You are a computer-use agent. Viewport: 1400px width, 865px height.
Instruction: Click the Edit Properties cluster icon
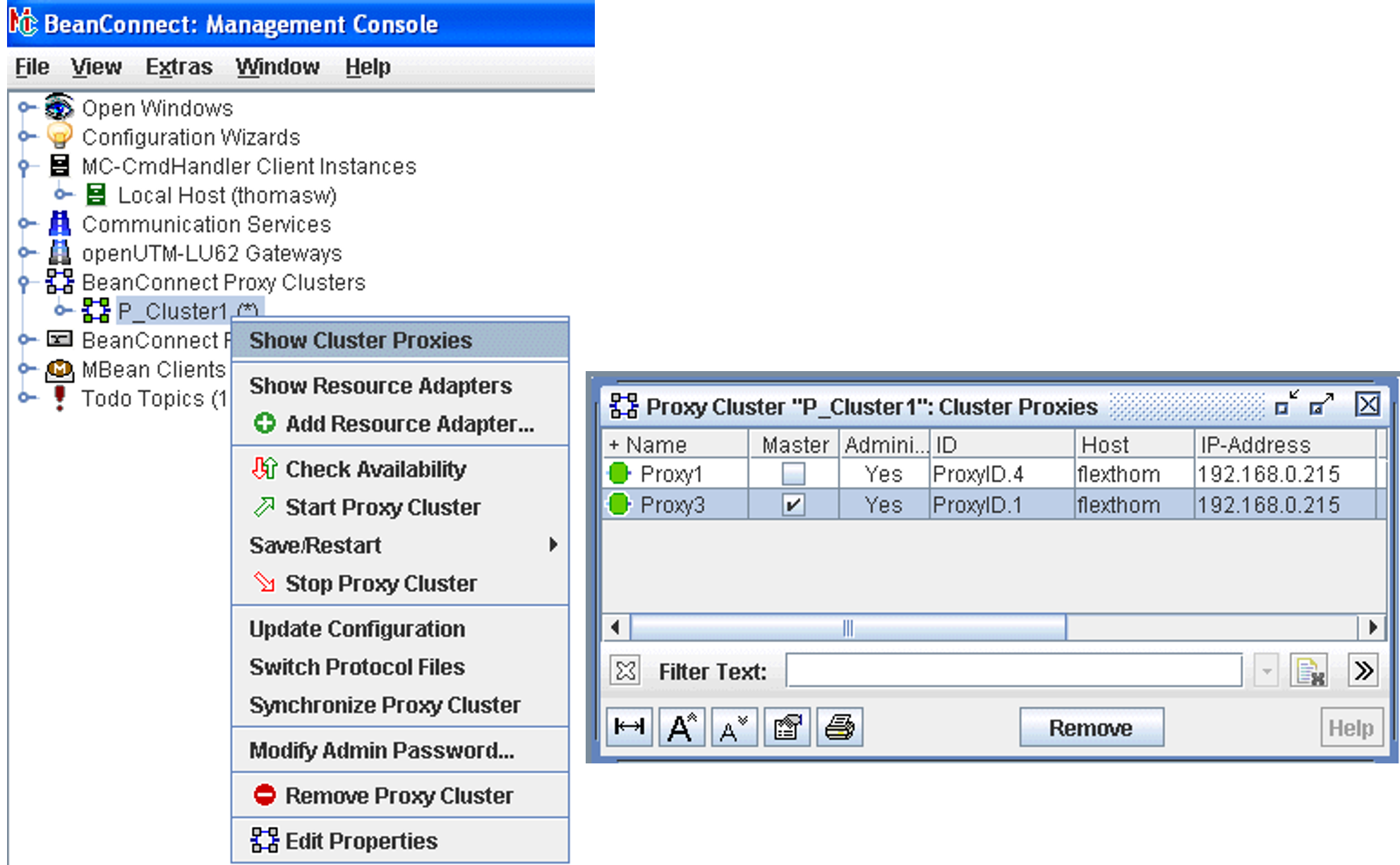(x=265, y=840)
